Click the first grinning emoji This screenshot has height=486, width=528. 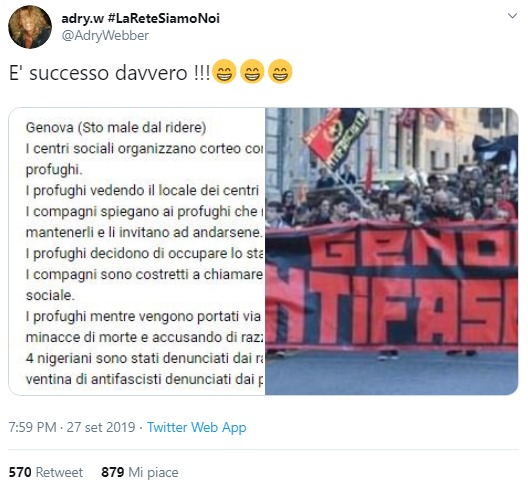tap(225, 71)
